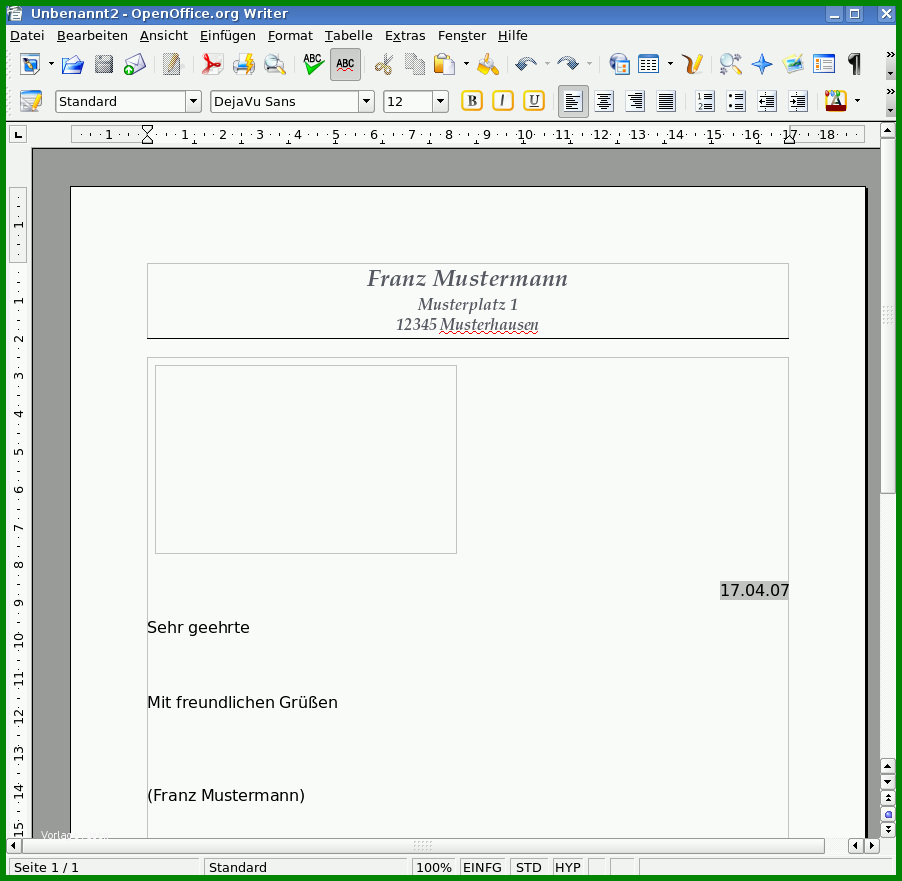Open the Navigator star icon
902x881 pixels.
762,64
